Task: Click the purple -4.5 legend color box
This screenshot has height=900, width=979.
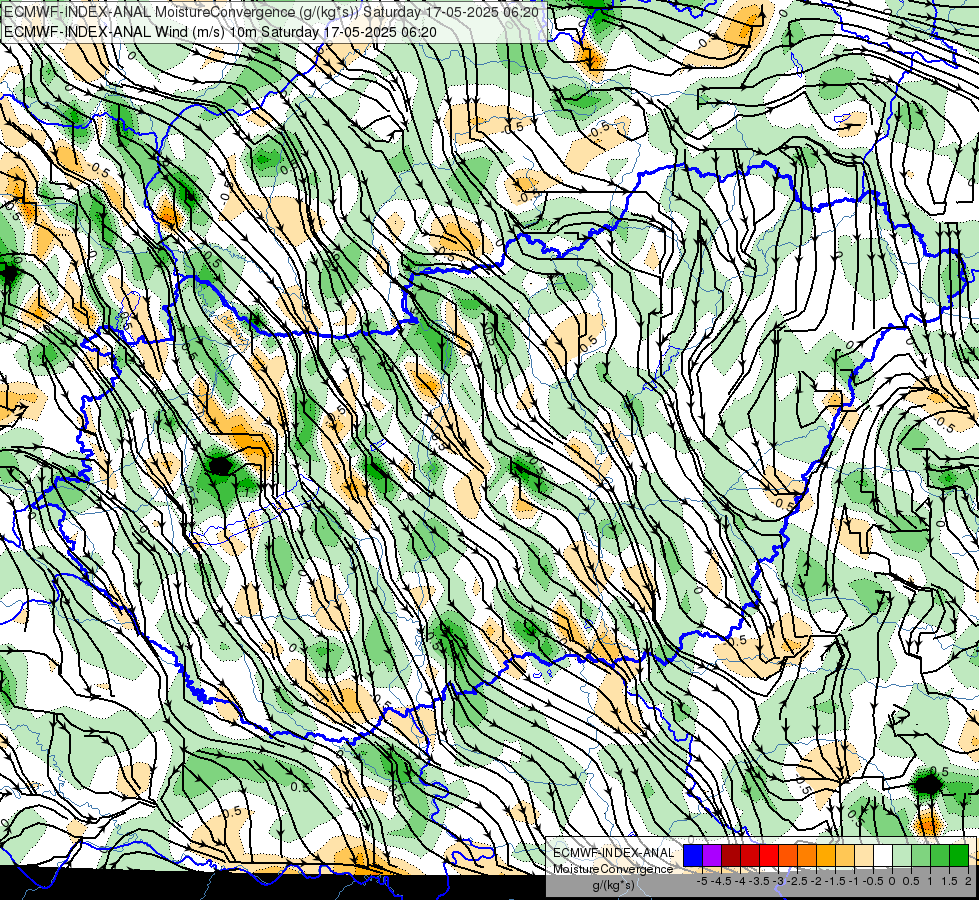Action: coord(712,856)
